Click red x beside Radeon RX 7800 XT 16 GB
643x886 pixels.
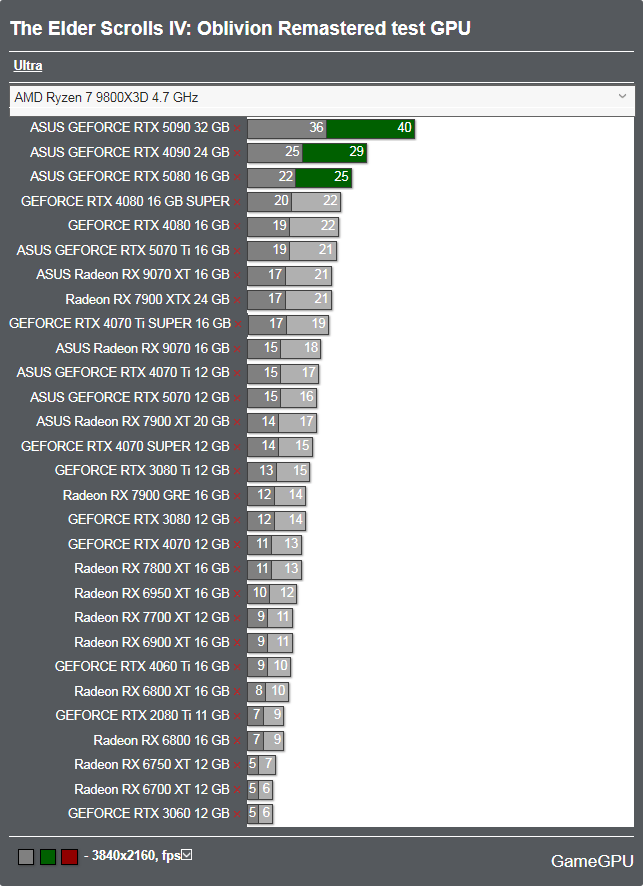click(237, 570)
